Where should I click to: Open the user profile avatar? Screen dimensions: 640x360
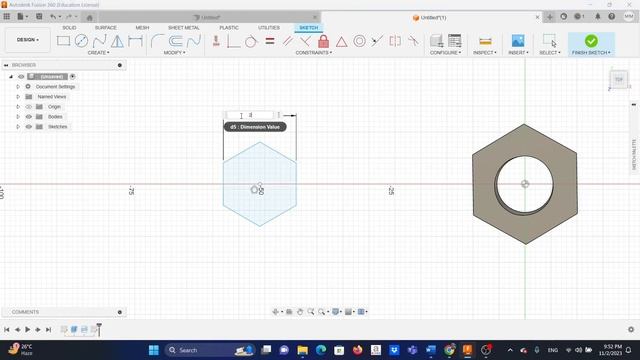point(629,16)
